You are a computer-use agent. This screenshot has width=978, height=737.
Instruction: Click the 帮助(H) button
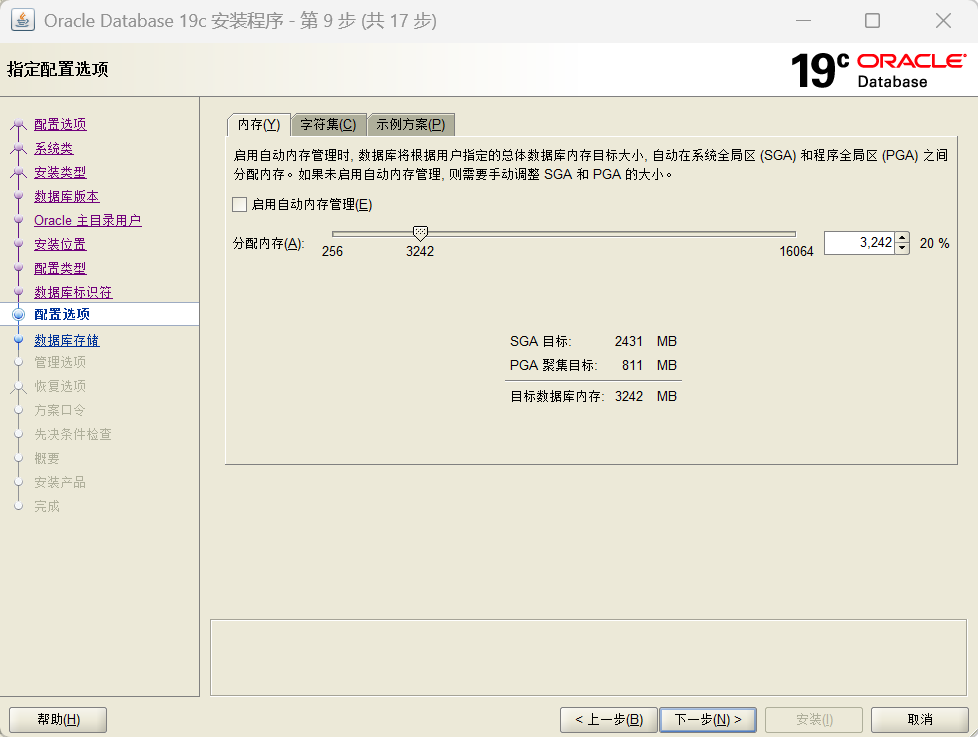[58, 720]
